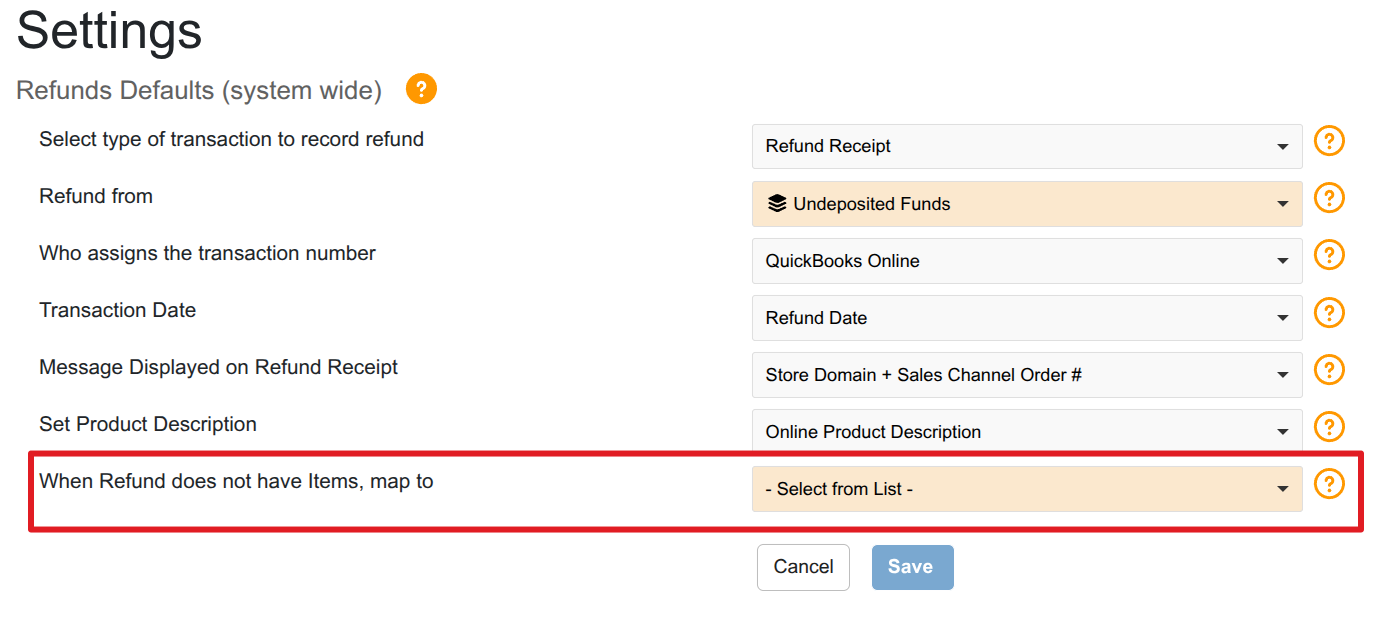The height and width of the screenshot is (623, 1376).
Task: Open the '- Select from List -' dropdown
Action: tap(1026, 489)
